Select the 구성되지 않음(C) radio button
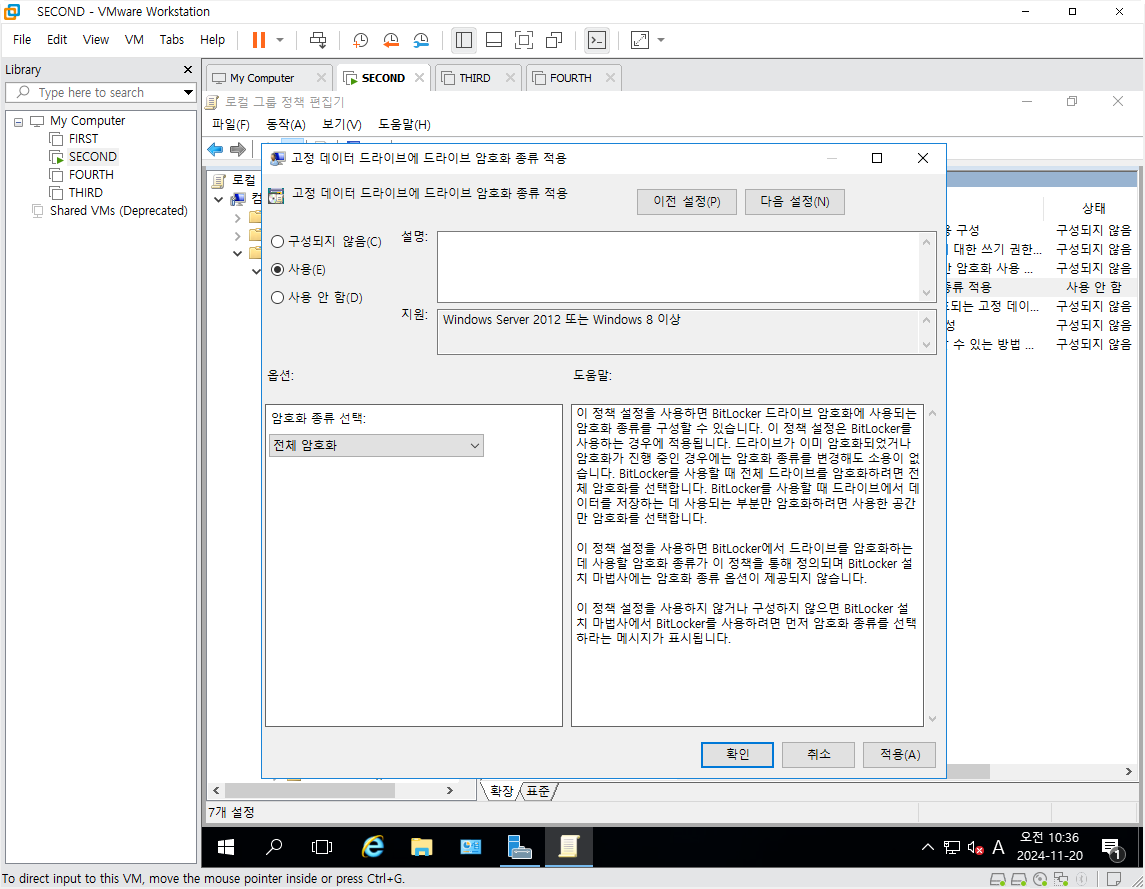1145x889 pixels. pyautogui.click(x=277, y=242)
